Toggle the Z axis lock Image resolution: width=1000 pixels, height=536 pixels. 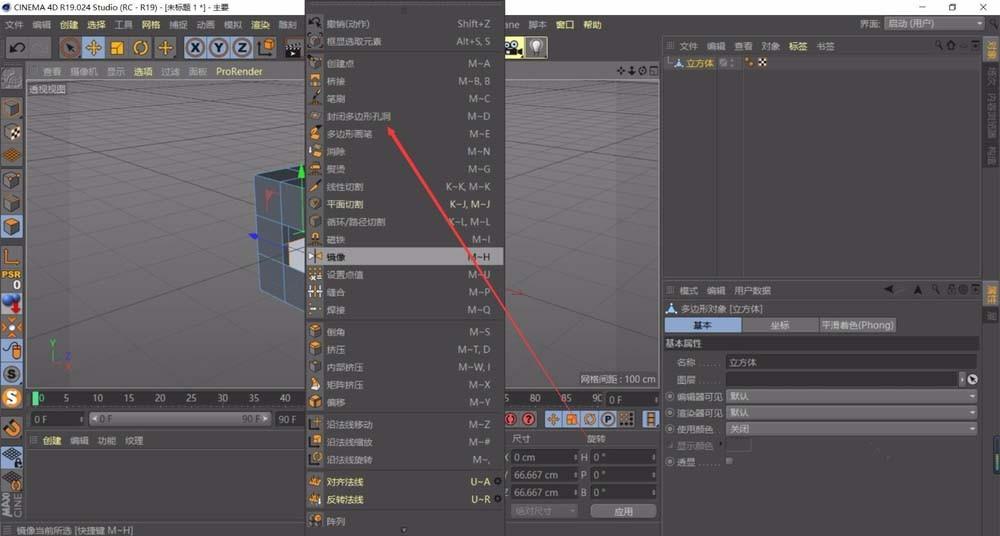click(x=242, y=48)
